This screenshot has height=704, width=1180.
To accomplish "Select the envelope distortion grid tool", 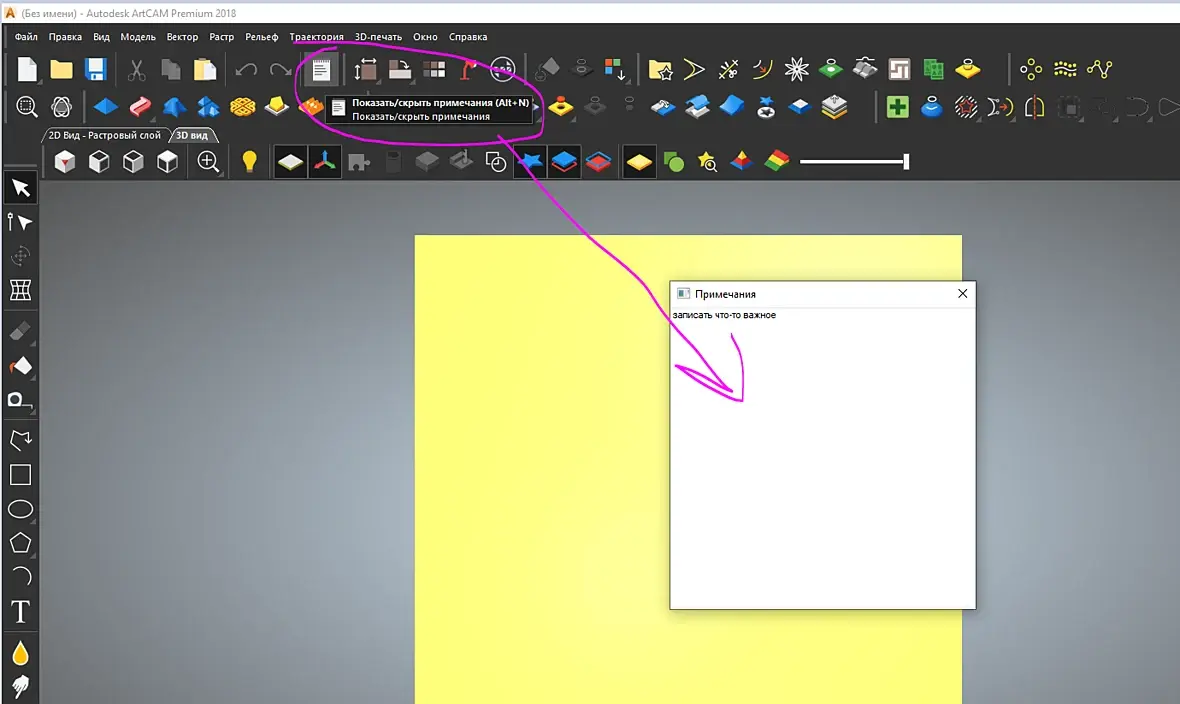I will [20, 290].
